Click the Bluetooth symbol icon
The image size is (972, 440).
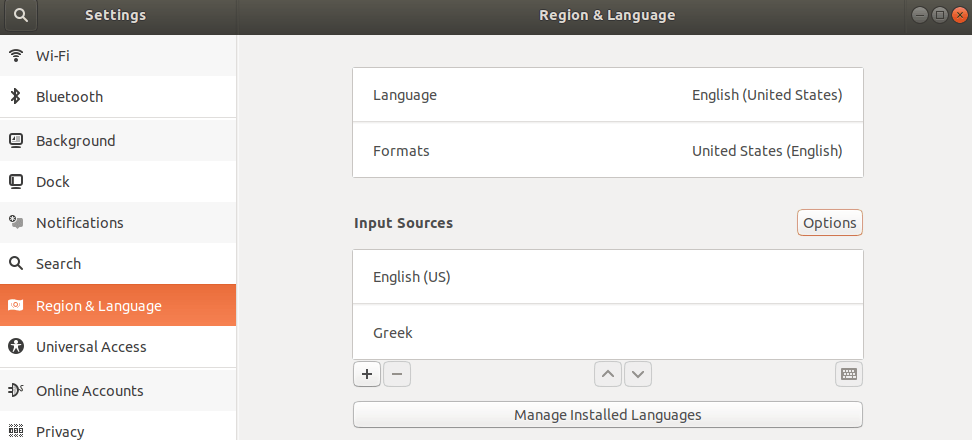pos(16,97)
